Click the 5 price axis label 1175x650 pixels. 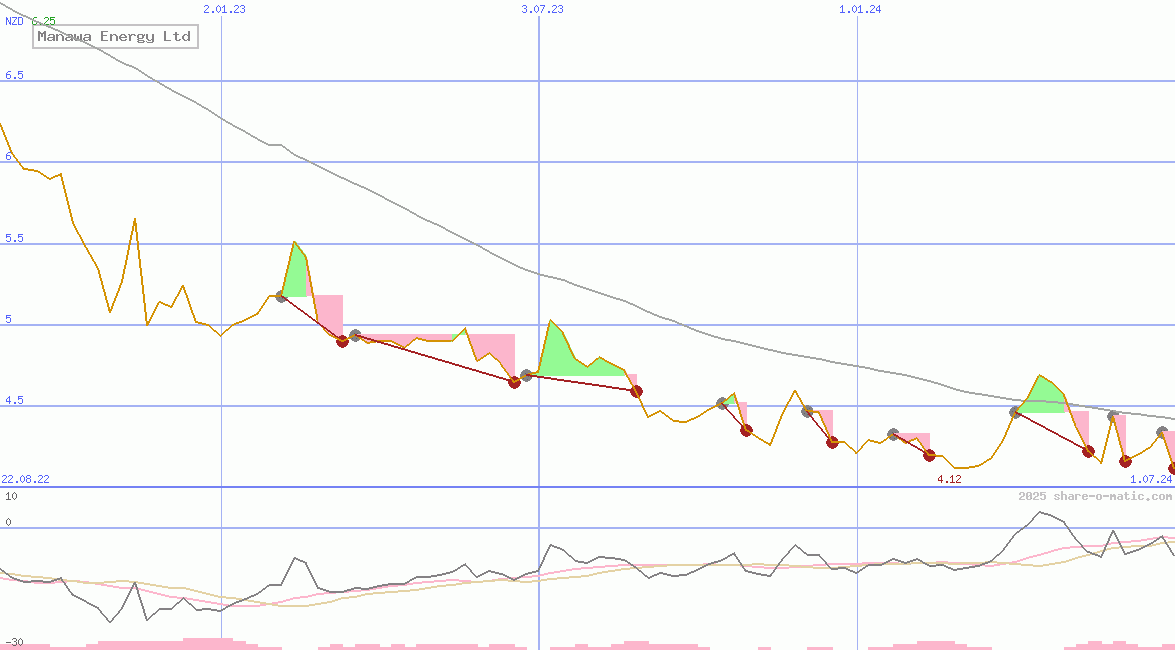click(x=8, y=319)
